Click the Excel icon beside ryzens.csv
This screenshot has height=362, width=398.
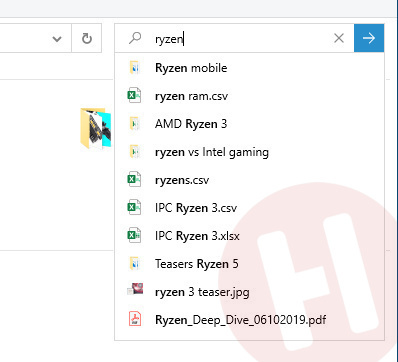pos(134,180)
